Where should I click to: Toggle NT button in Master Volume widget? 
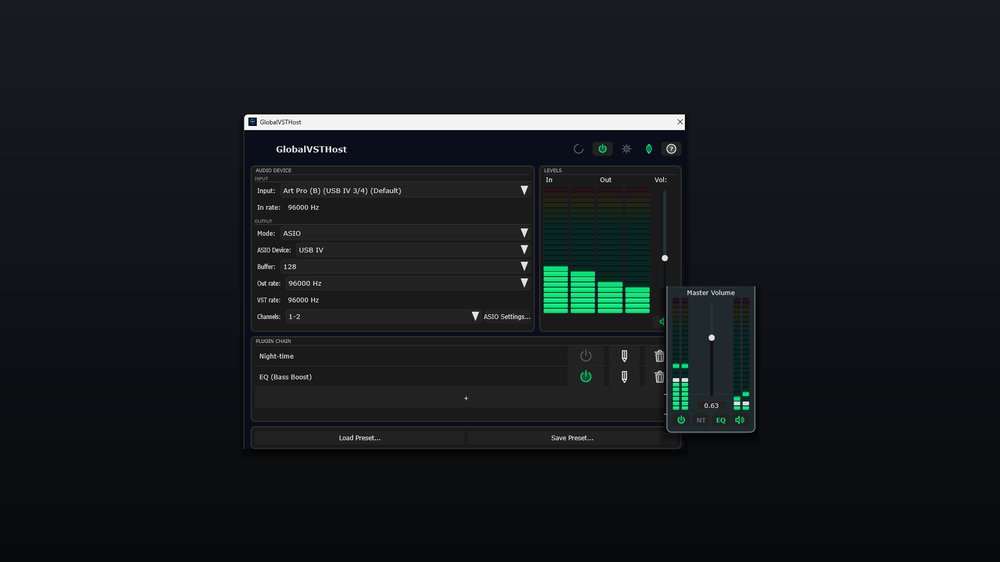(701, 420)
